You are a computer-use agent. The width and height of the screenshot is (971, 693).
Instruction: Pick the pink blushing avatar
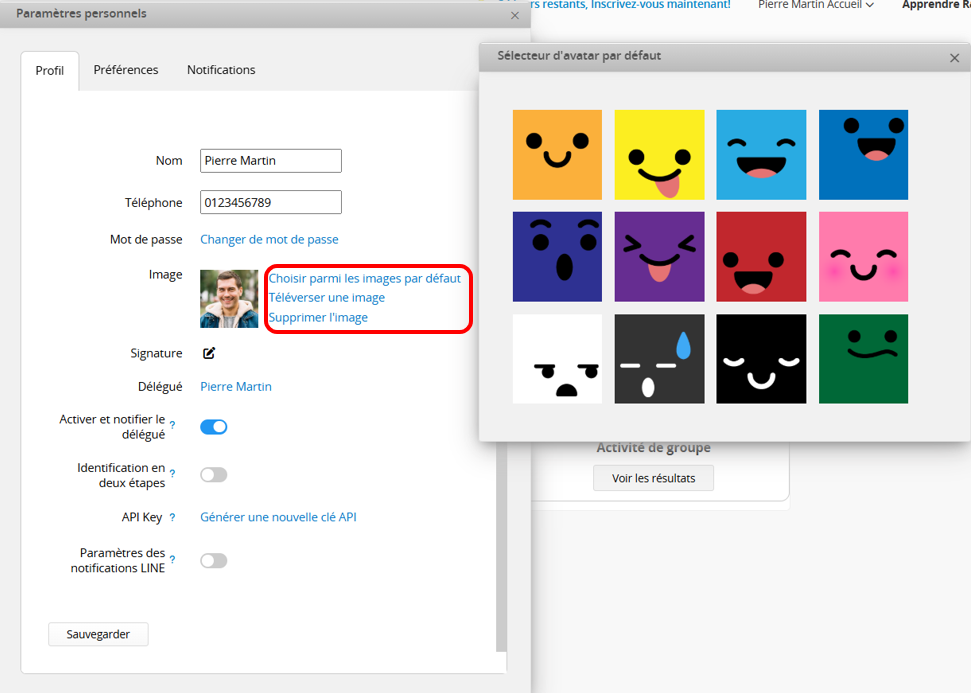[x=863, y=257]
